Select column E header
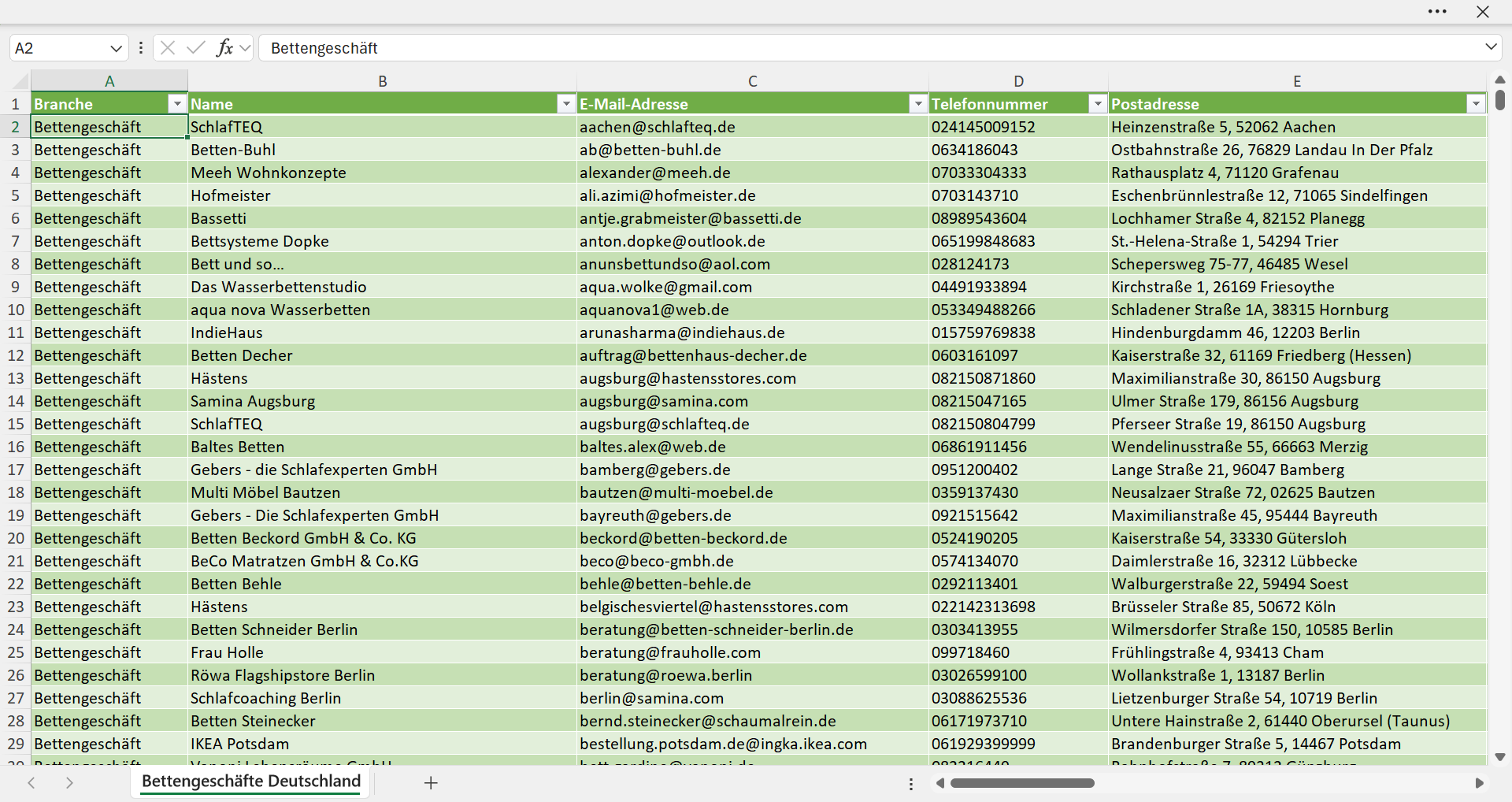1512x802 pixels. [x=1297, y=81]
